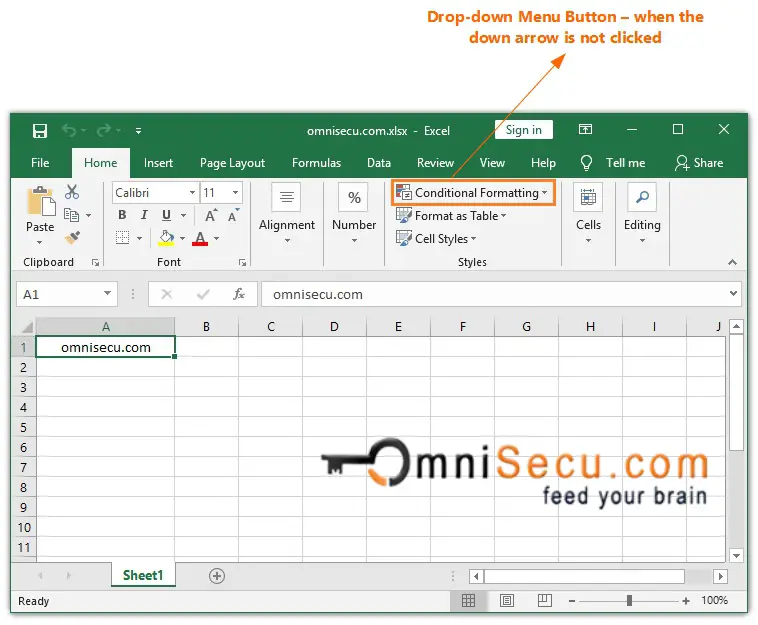Open Customize Quick Access Toolbar menu
Image resolution: width=758 pixels, height=625 pixels.
(138, 131)
